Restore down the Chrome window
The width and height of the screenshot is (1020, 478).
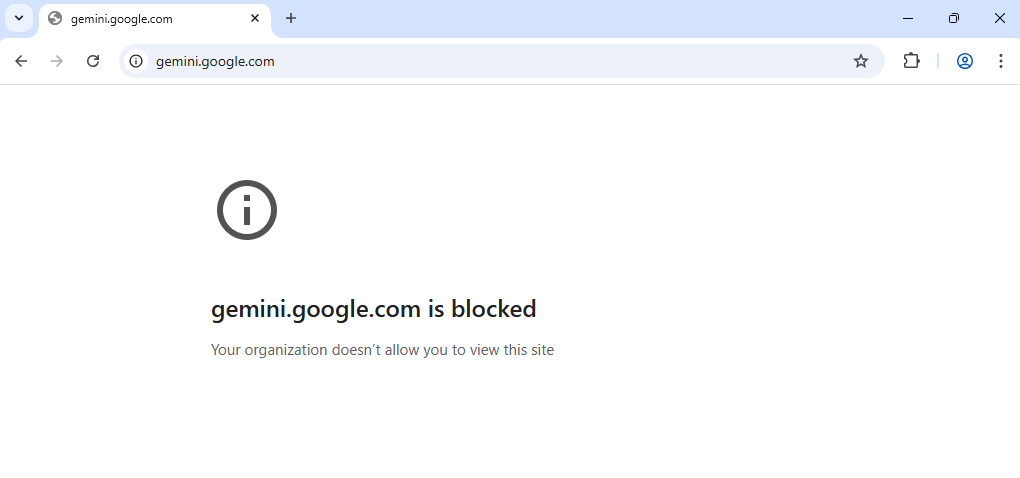point(954,18)
